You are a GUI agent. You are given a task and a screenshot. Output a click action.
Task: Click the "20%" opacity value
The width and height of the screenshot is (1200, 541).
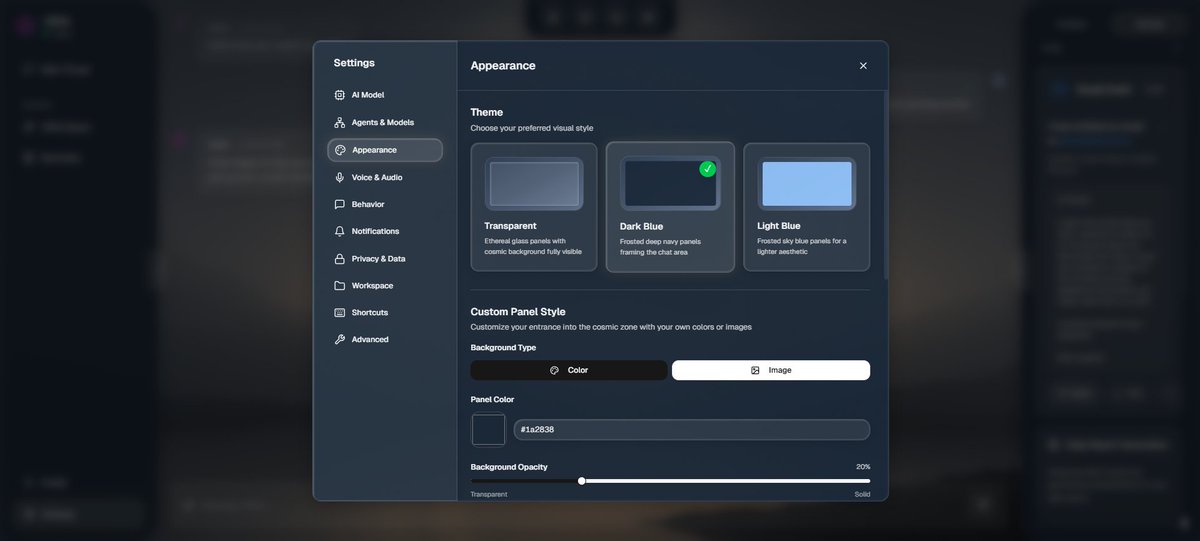point(863,467)
